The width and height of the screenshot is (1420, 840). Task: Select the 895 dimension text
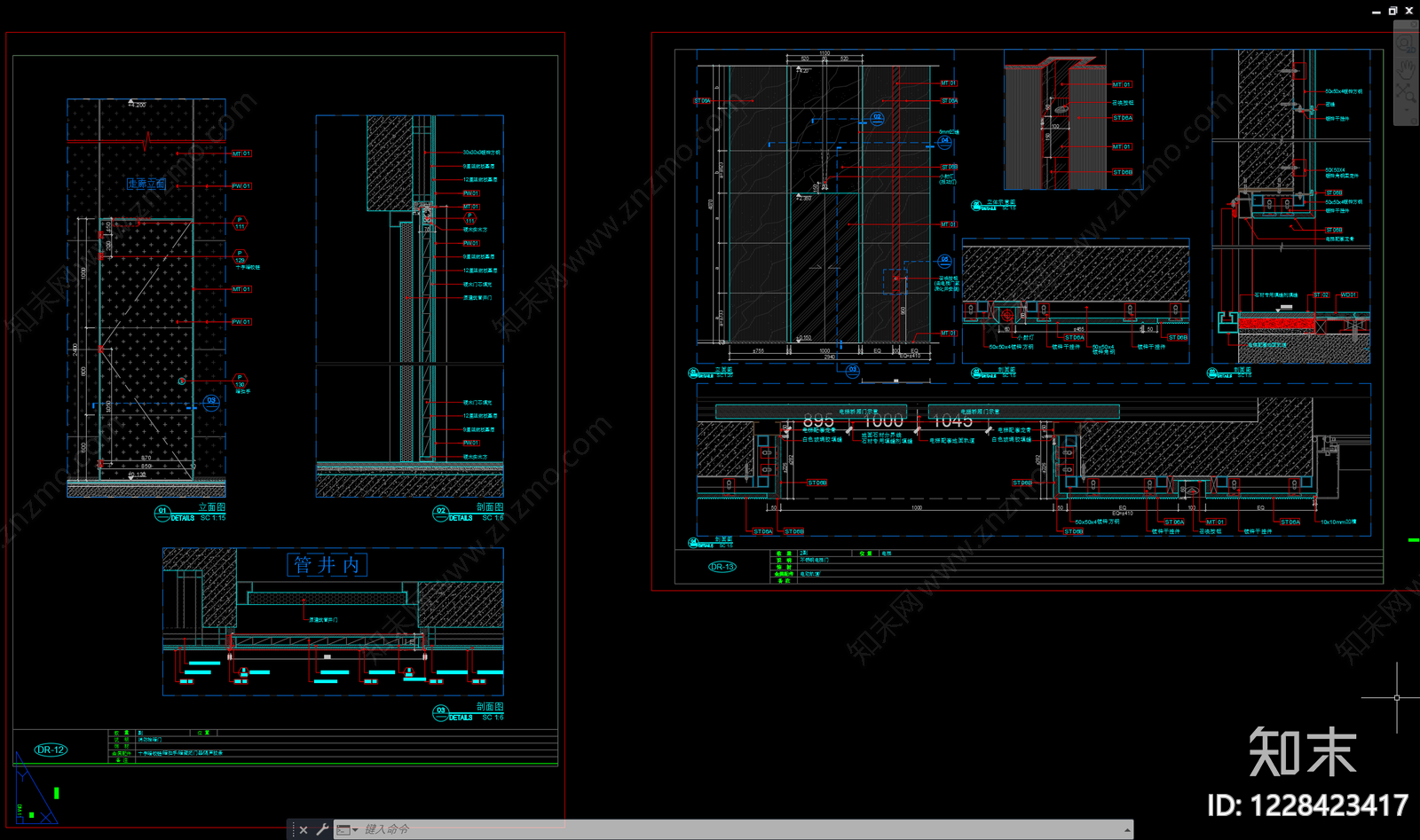coord(818,420)
